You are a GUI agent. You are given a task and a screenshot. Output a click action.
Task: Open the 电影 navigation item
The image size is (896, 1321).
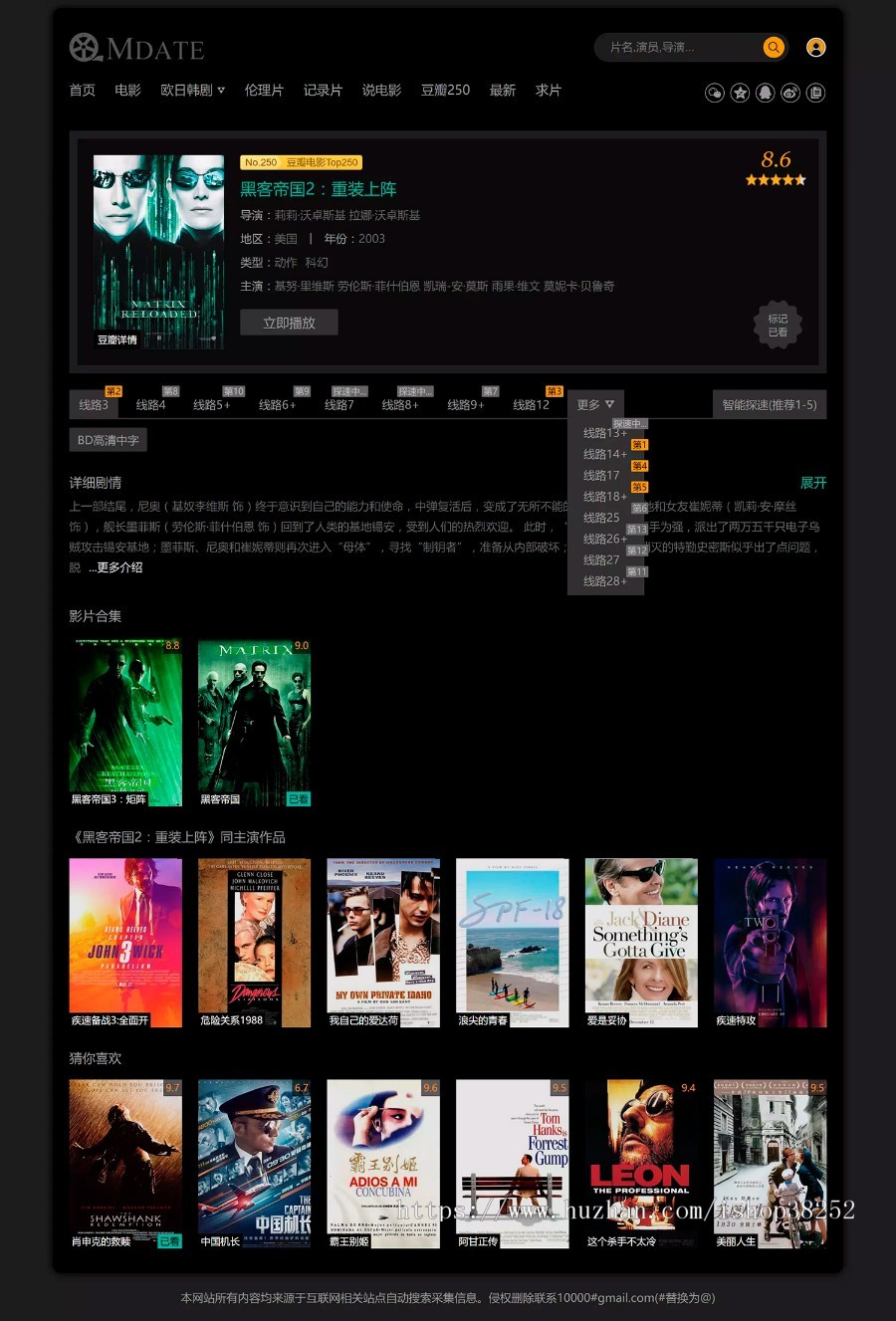pos(127,90)
